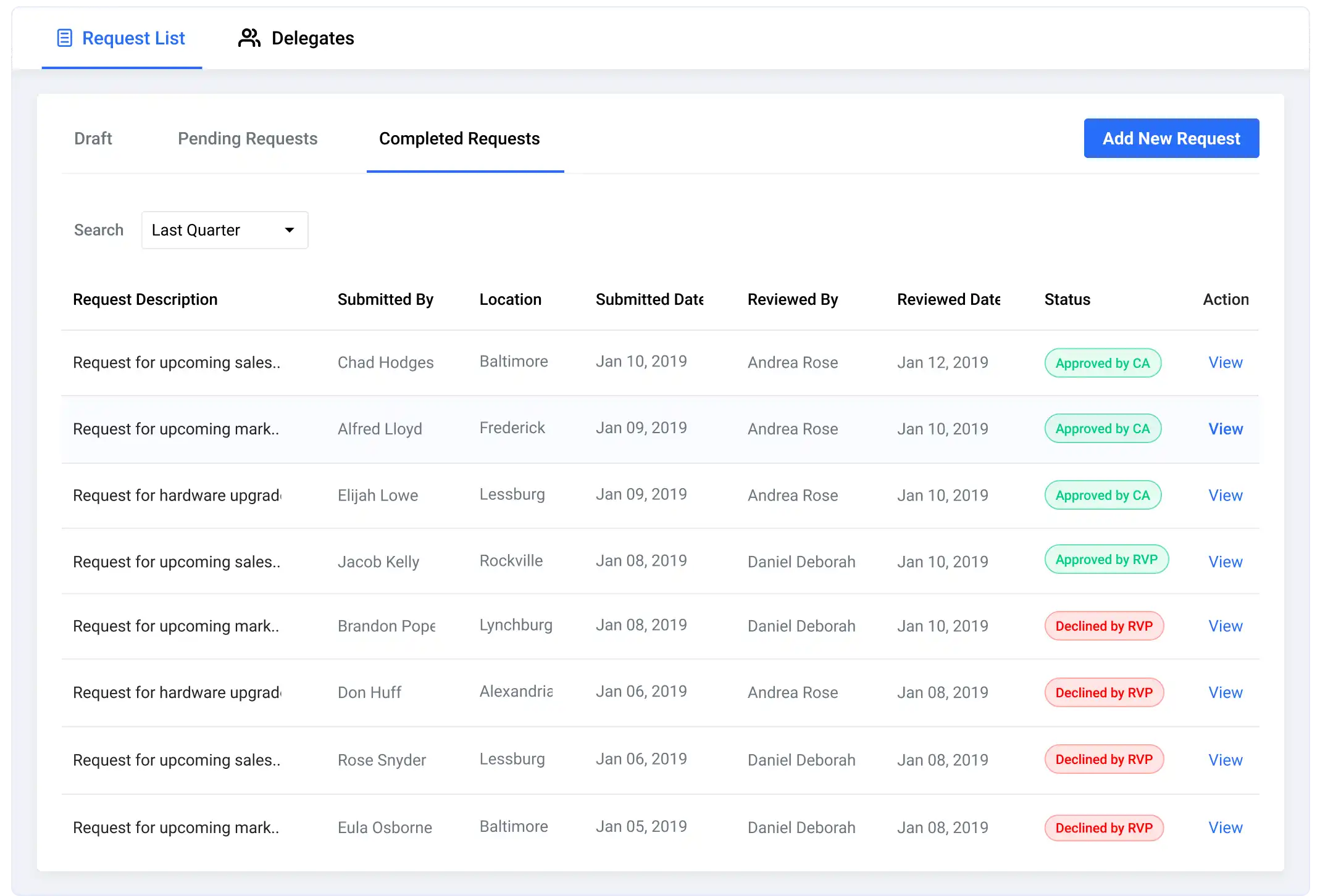The image size is (1320, 896).
Task: Click the Add New Request button
Action: click(x=1171, y=138)
